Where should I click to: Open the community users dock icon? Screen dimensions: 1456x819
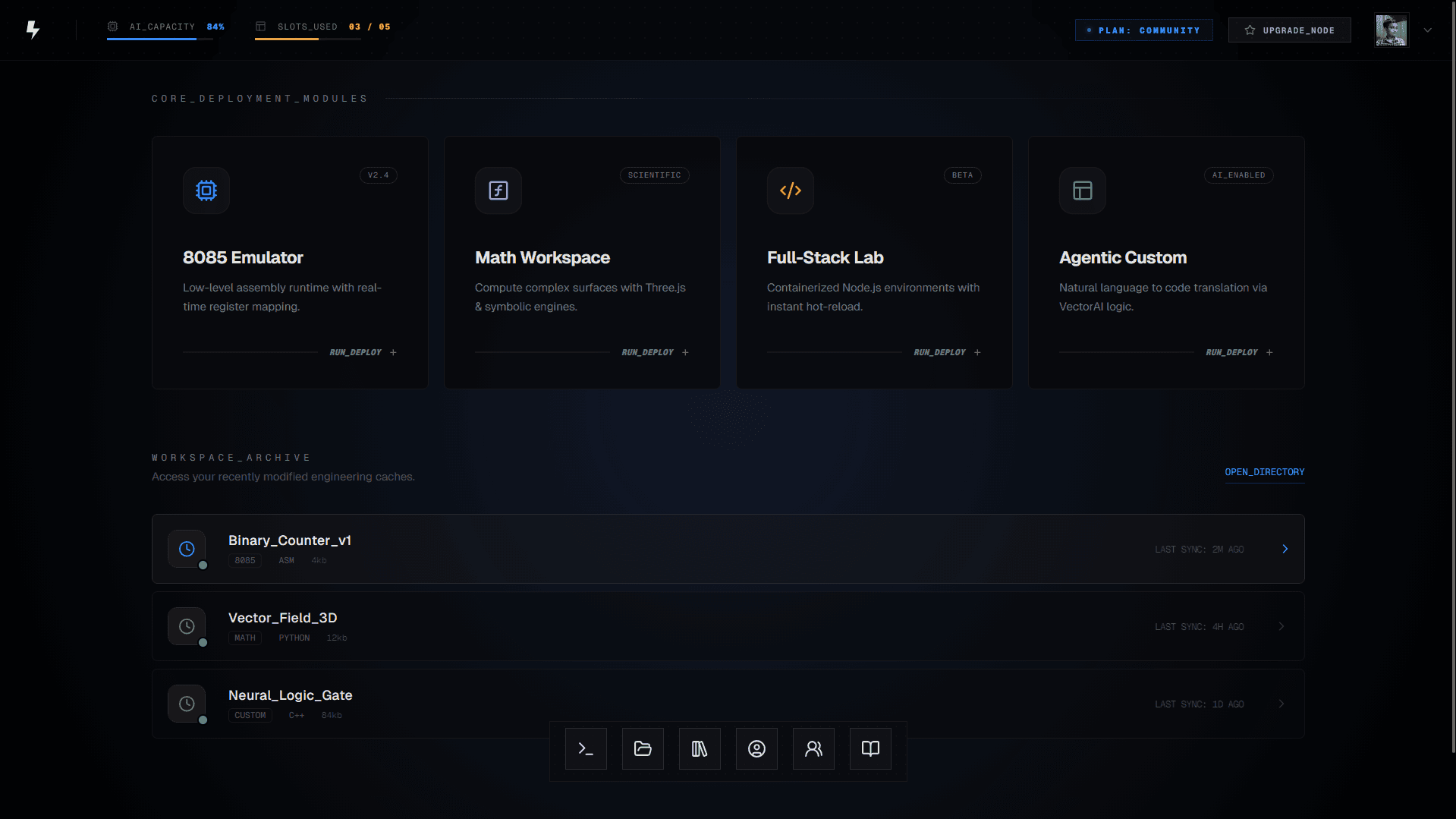[x=813, y=748]
